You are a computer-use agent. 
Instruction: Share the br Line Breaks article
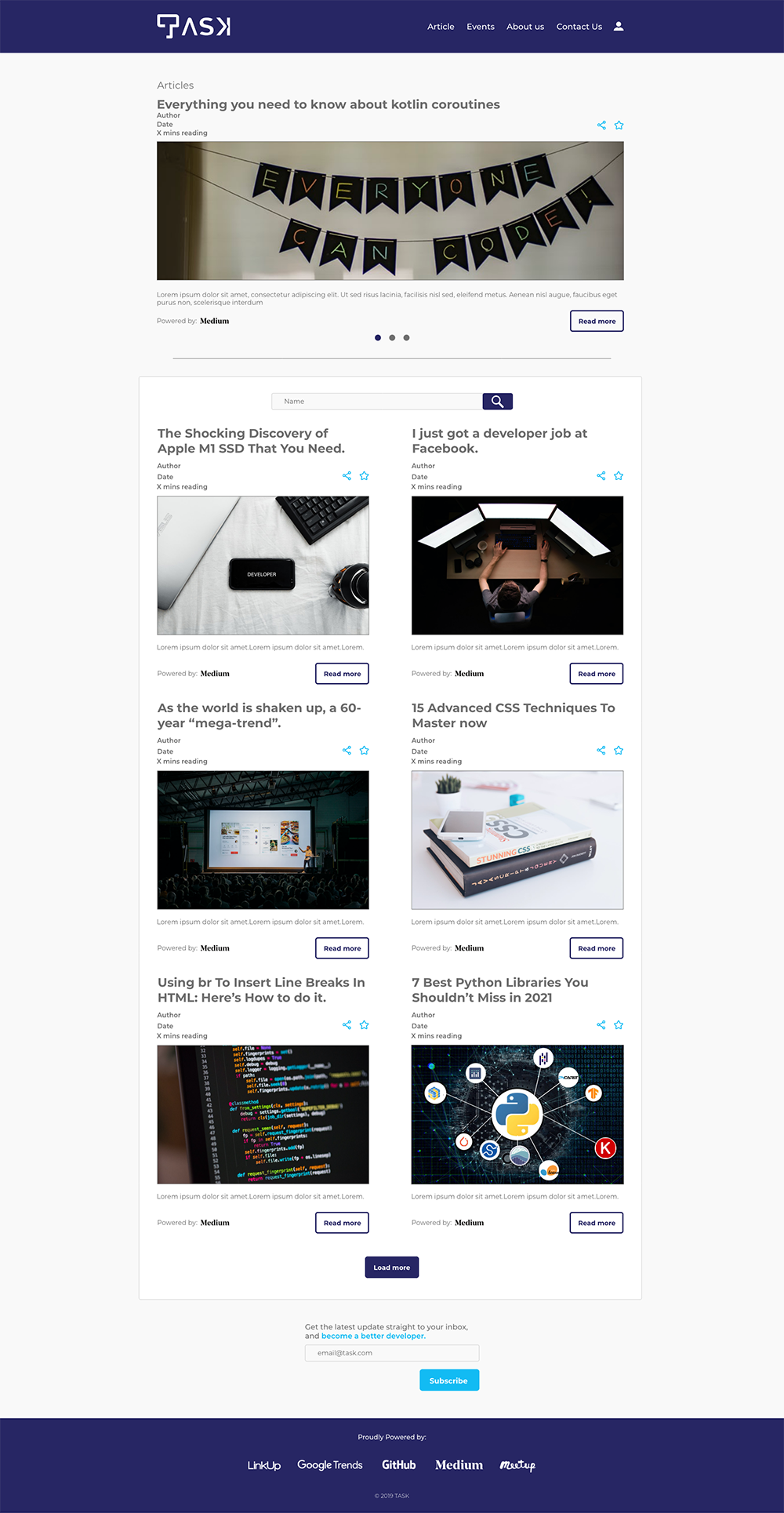coord(347,1024)
